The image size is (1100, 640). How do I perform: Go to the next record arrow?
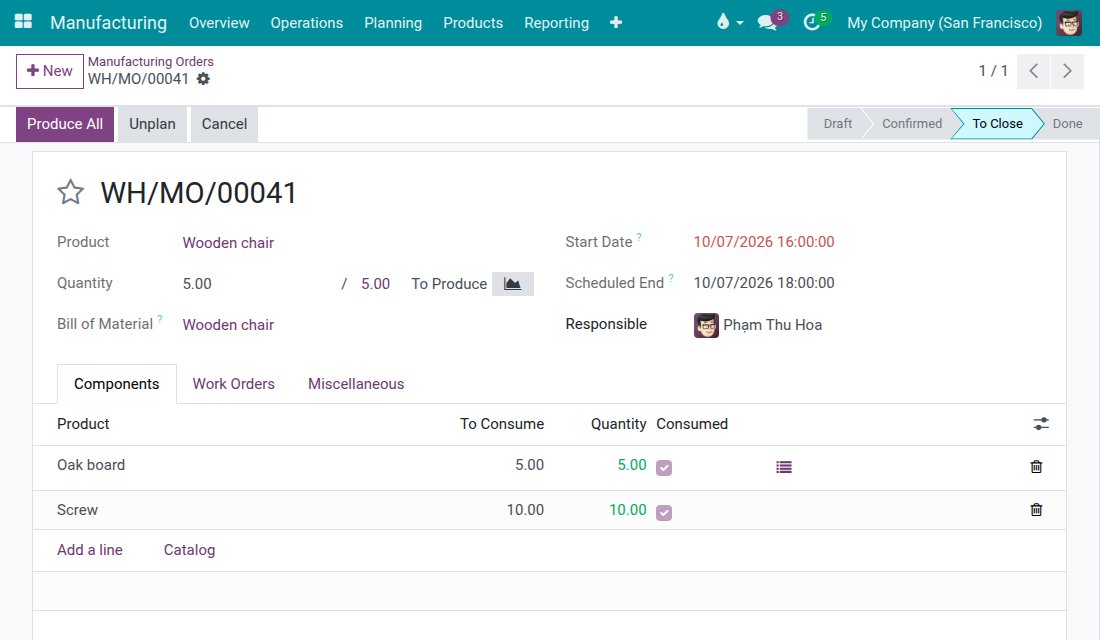[x=1067, y=71]
